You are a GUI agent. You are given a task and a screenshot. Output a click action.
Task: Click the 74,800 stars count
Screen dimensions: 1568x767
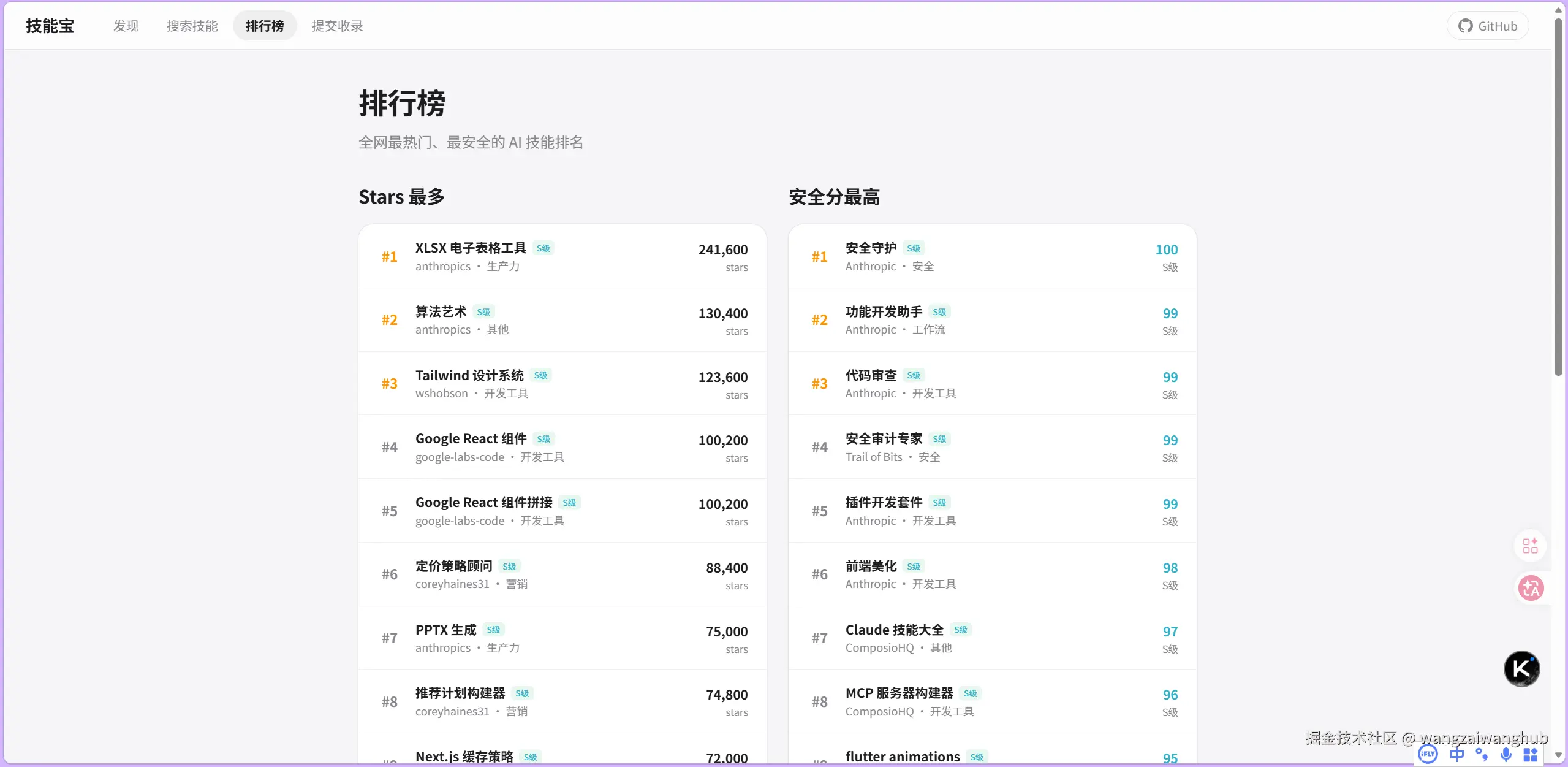(727, 695)
